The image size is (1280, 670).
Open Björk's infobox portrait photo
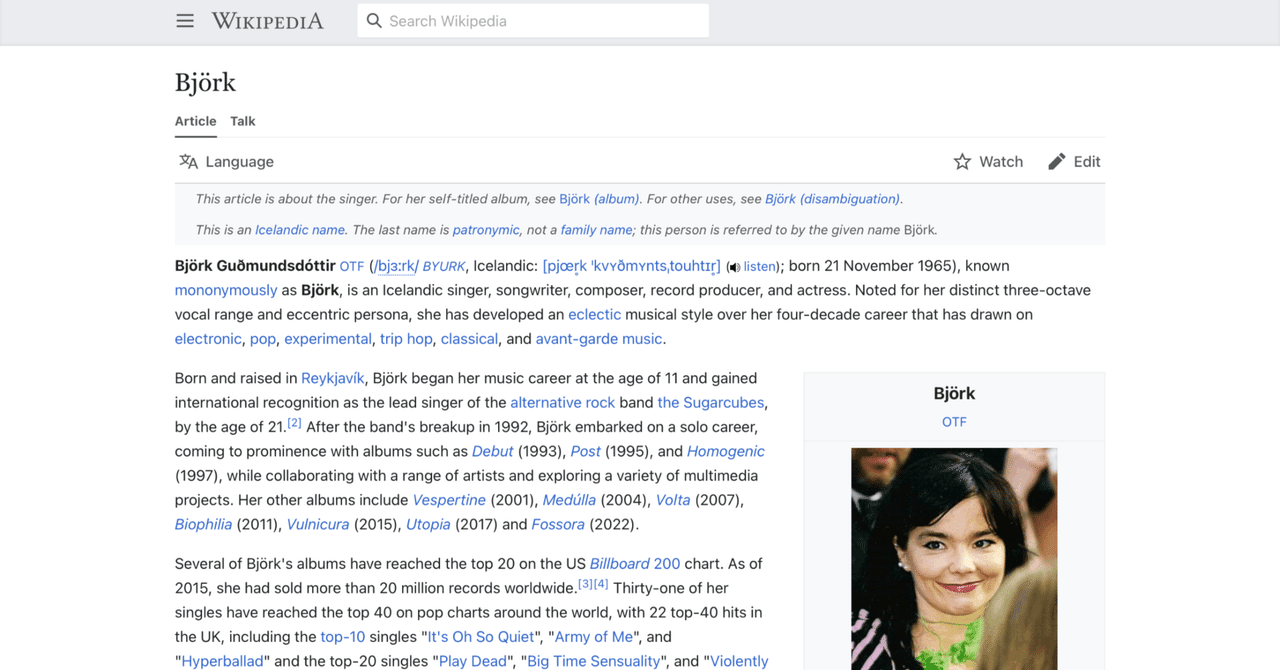[x=954, y=559]
